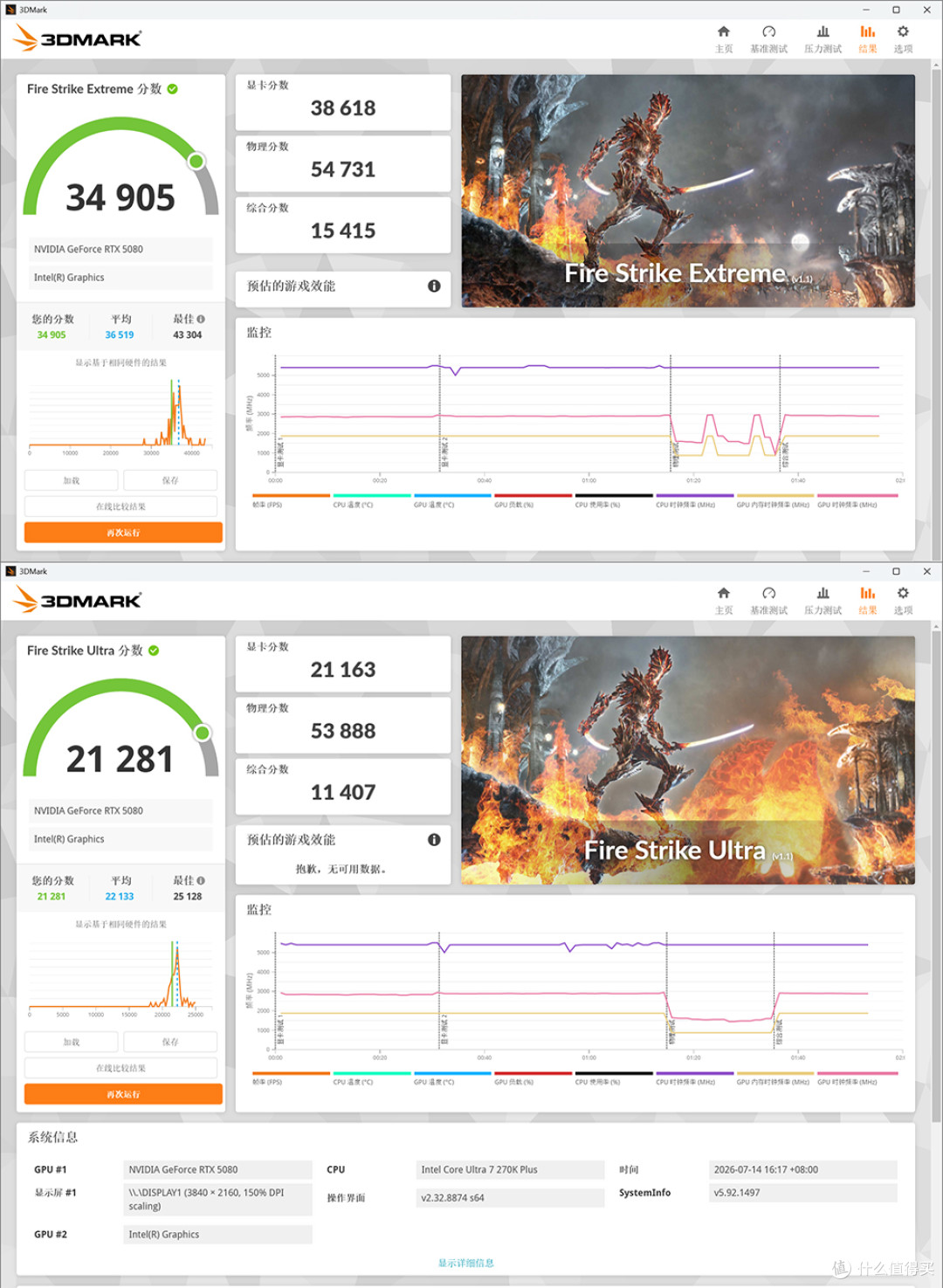Click the average score value 36 519

[120, 334]
